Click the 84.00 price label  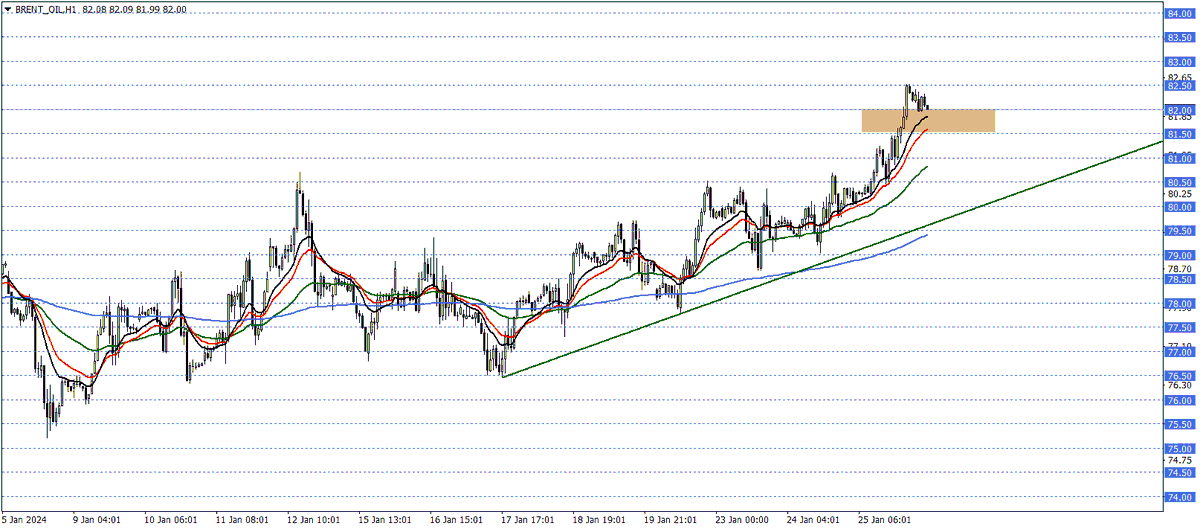(x=1178, y=13)
